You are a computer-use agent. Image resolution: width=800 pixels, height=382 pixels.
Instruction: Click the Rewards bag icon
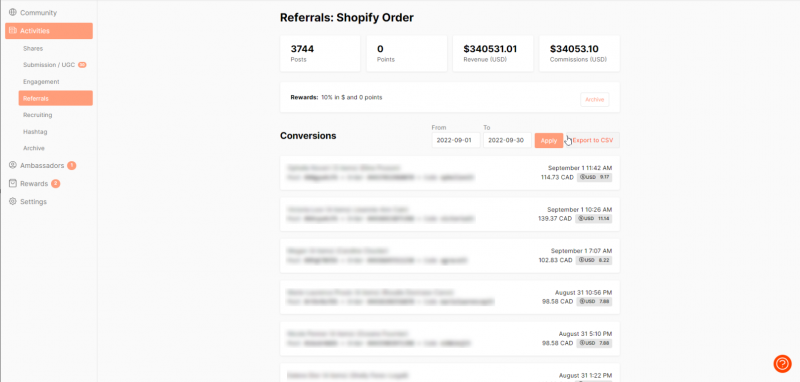pos(13,183)
